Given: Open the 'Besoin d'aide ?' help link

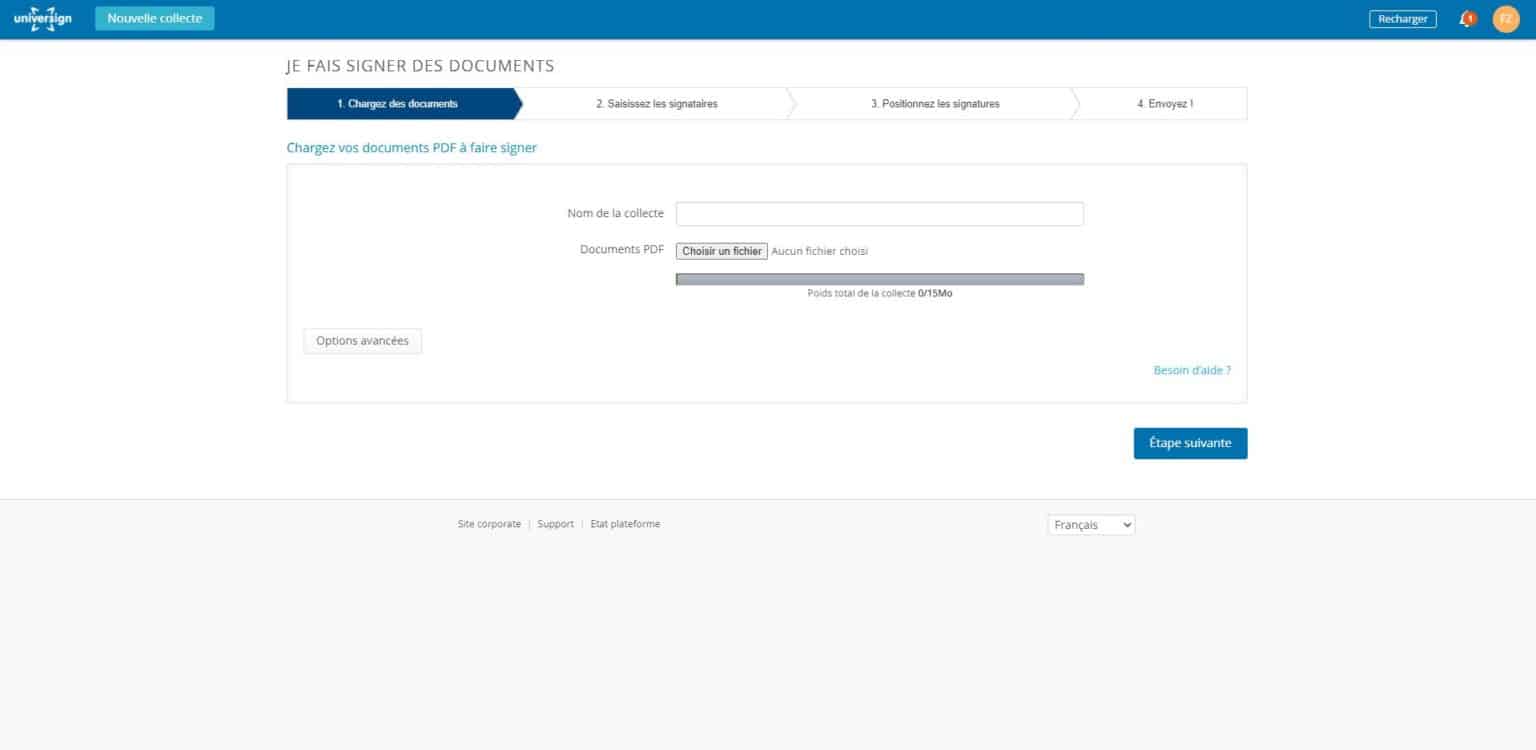Looking at the screenshot, I should pos(1191,369).
